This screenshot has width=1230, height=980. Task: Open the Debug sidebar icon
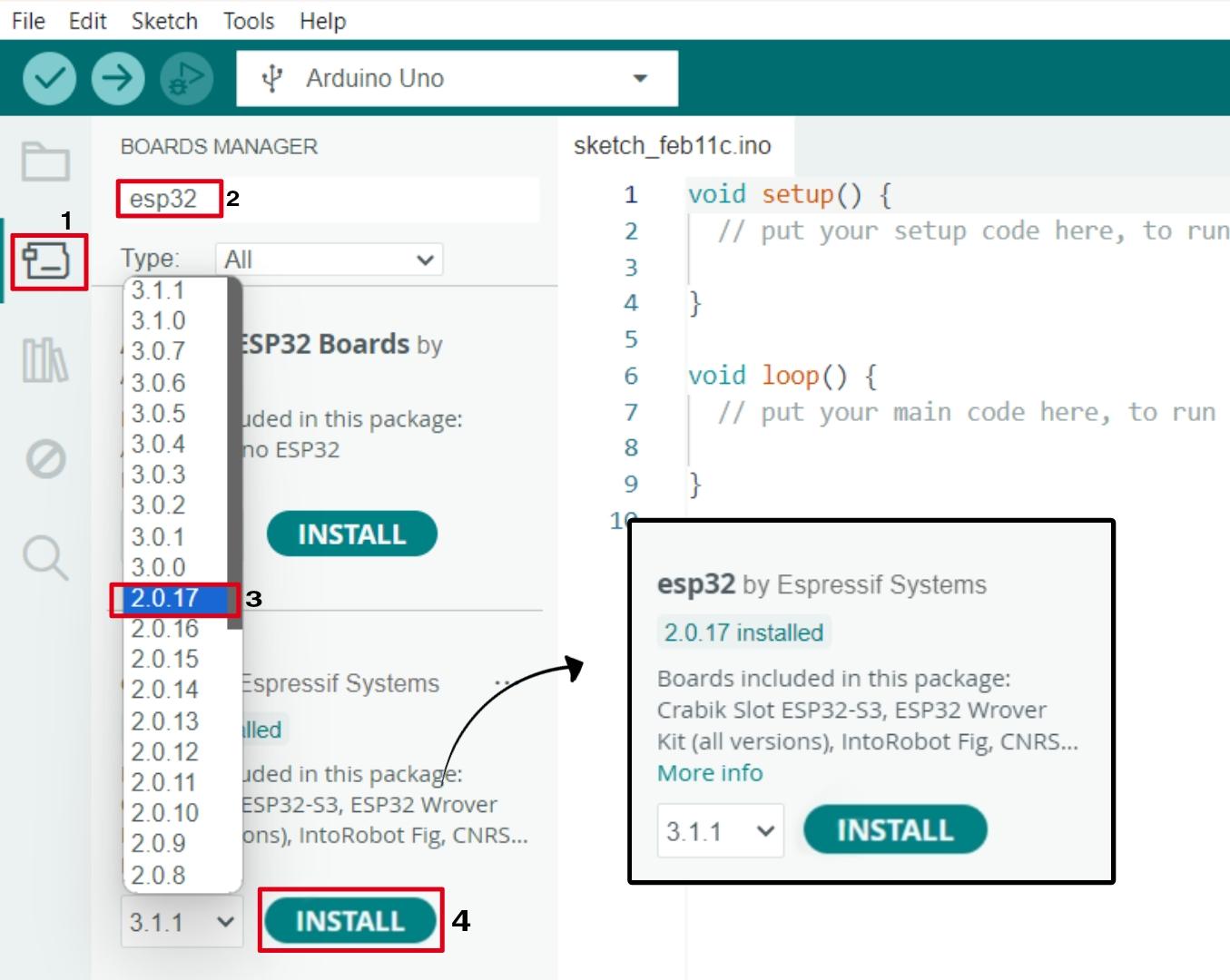coord(45,458)
